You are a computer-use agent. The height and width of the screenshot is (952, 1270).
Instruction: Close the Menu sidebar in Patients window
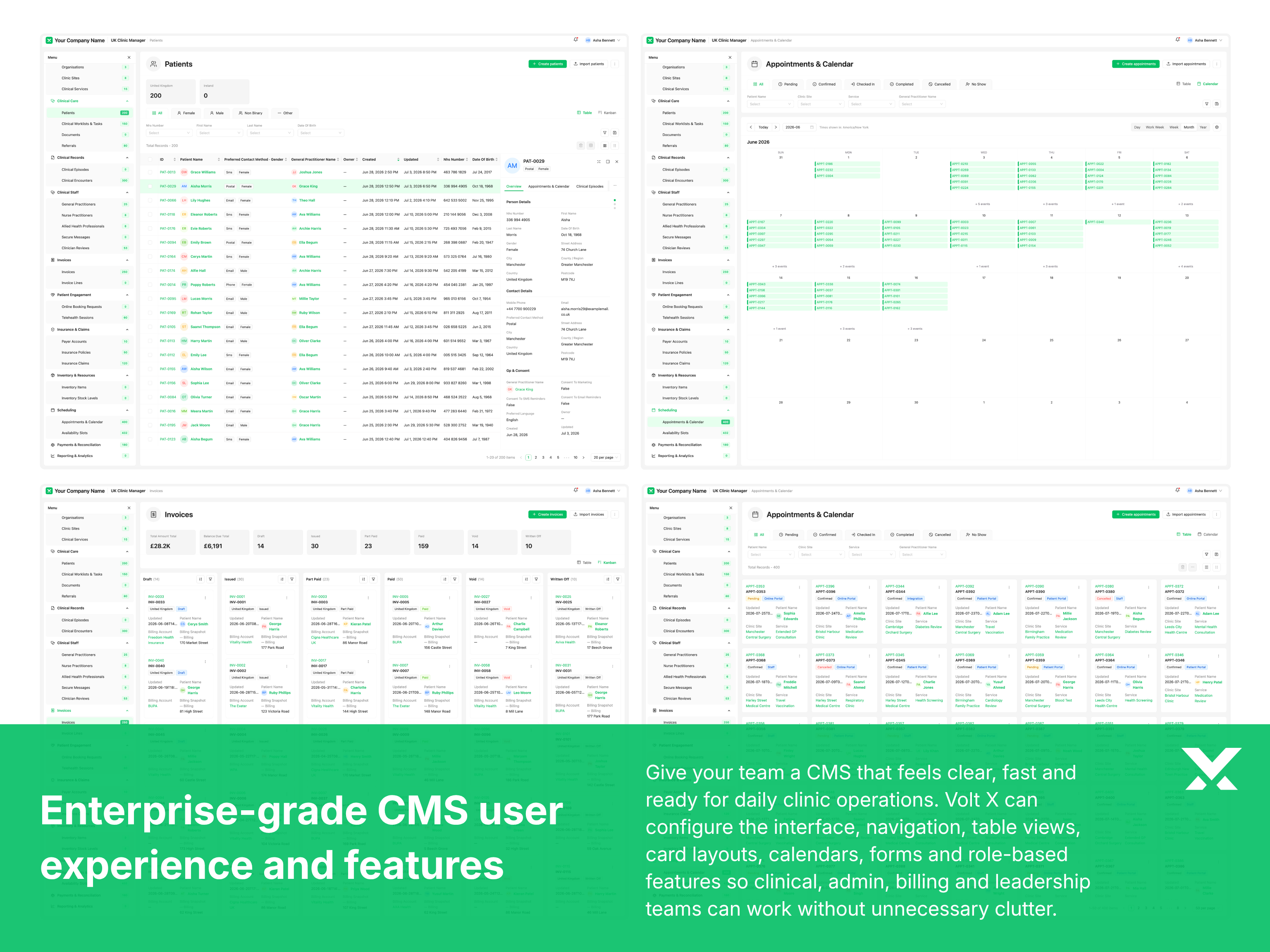pos(129,57)
